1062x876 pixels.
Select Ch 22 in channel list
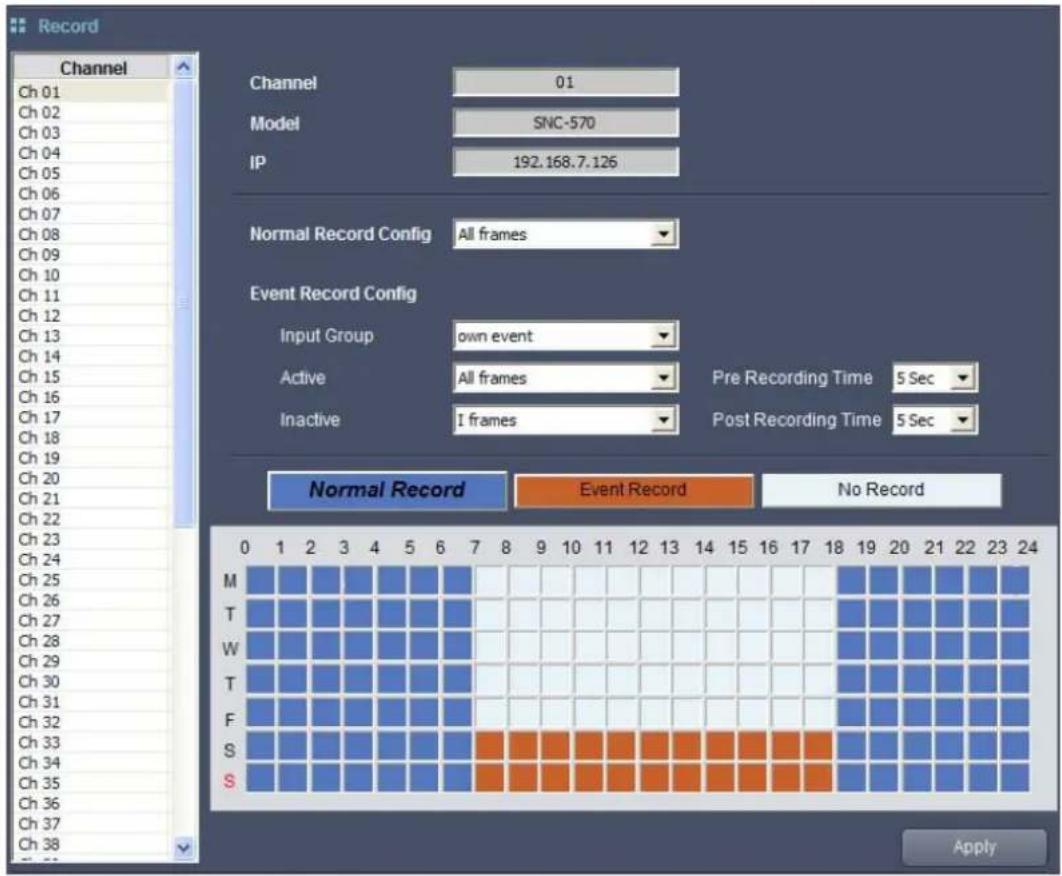coord(91,518)
